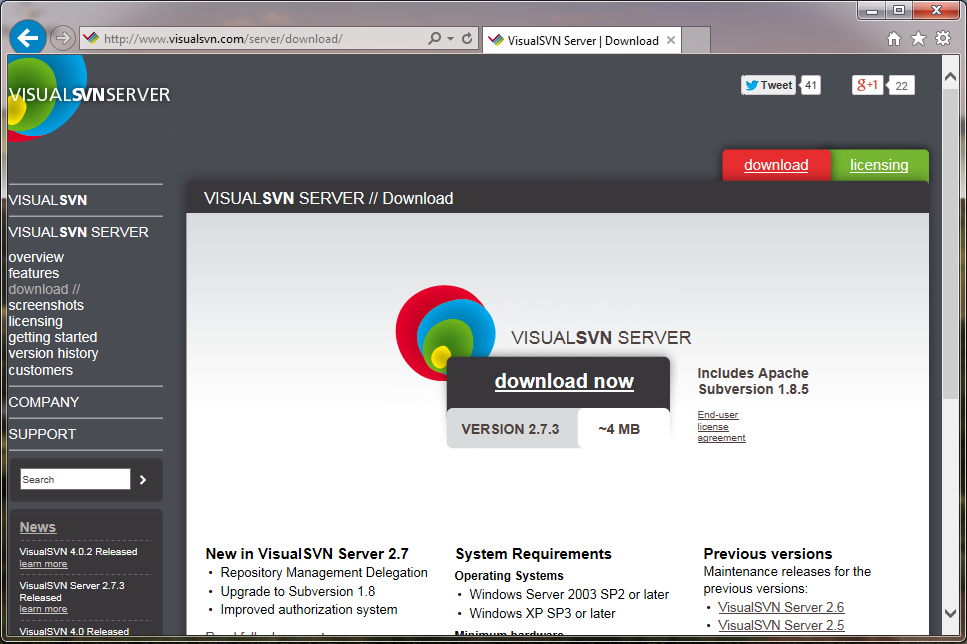Click Upgrade to Subversion 1.8 bullet

(x=298, y=592)
